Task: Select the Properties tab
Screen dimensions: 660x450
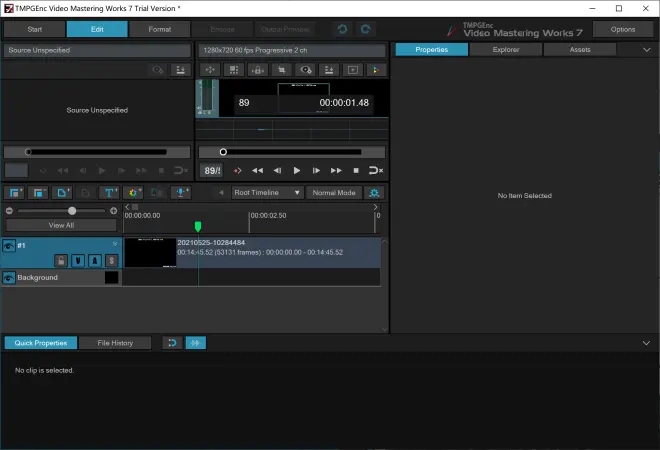Action: (x=431, y=50)
